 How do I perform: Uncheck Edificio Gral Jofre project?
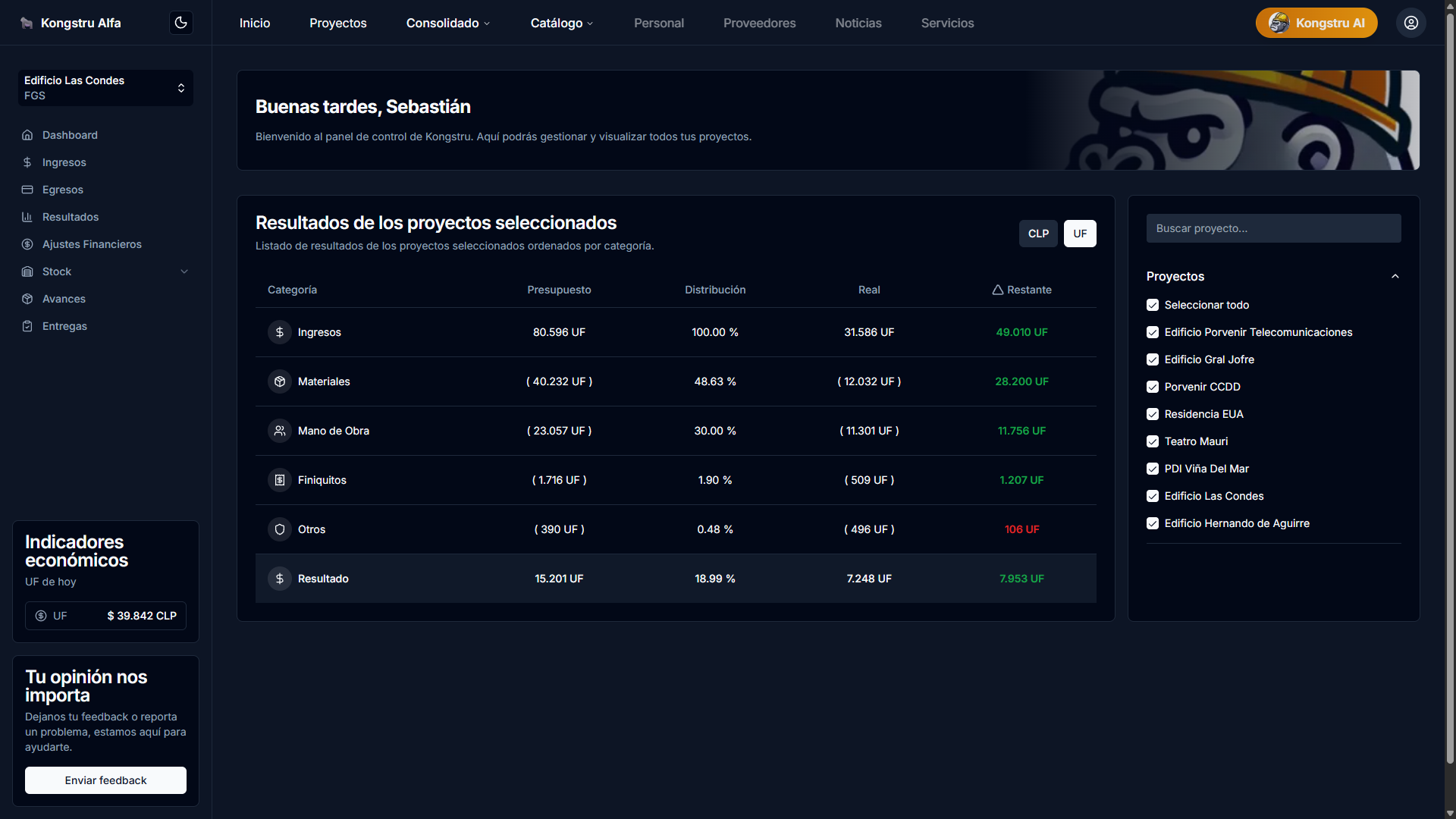1153,359
